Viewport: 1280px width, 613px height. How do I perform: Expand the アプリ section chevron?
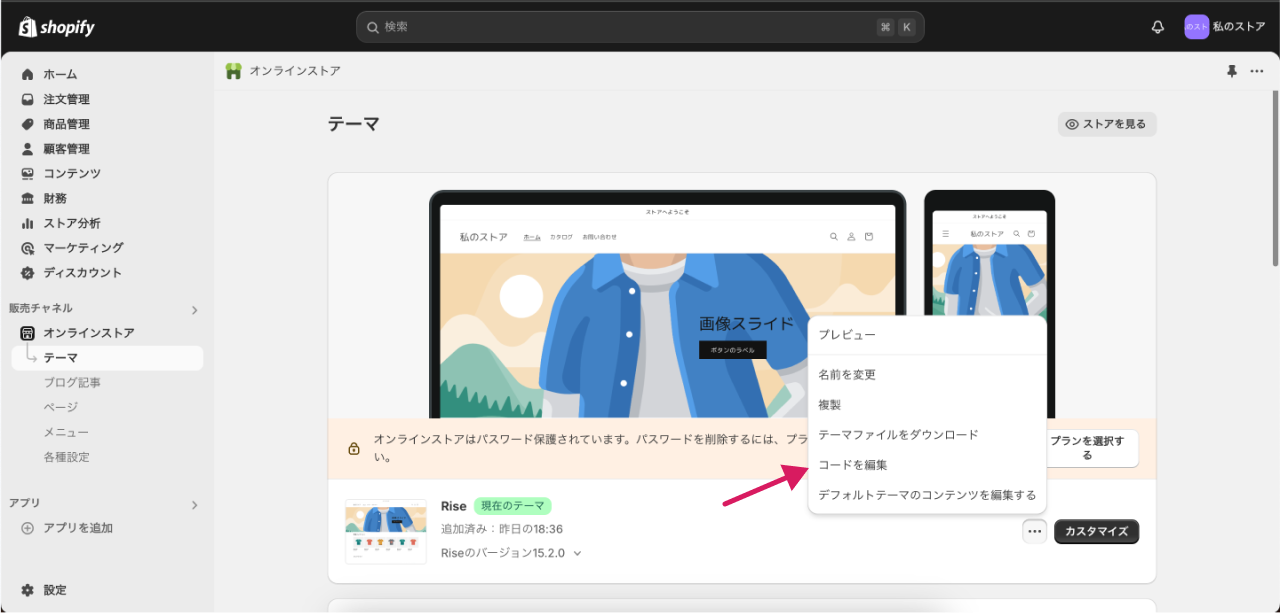coord(195,505)
